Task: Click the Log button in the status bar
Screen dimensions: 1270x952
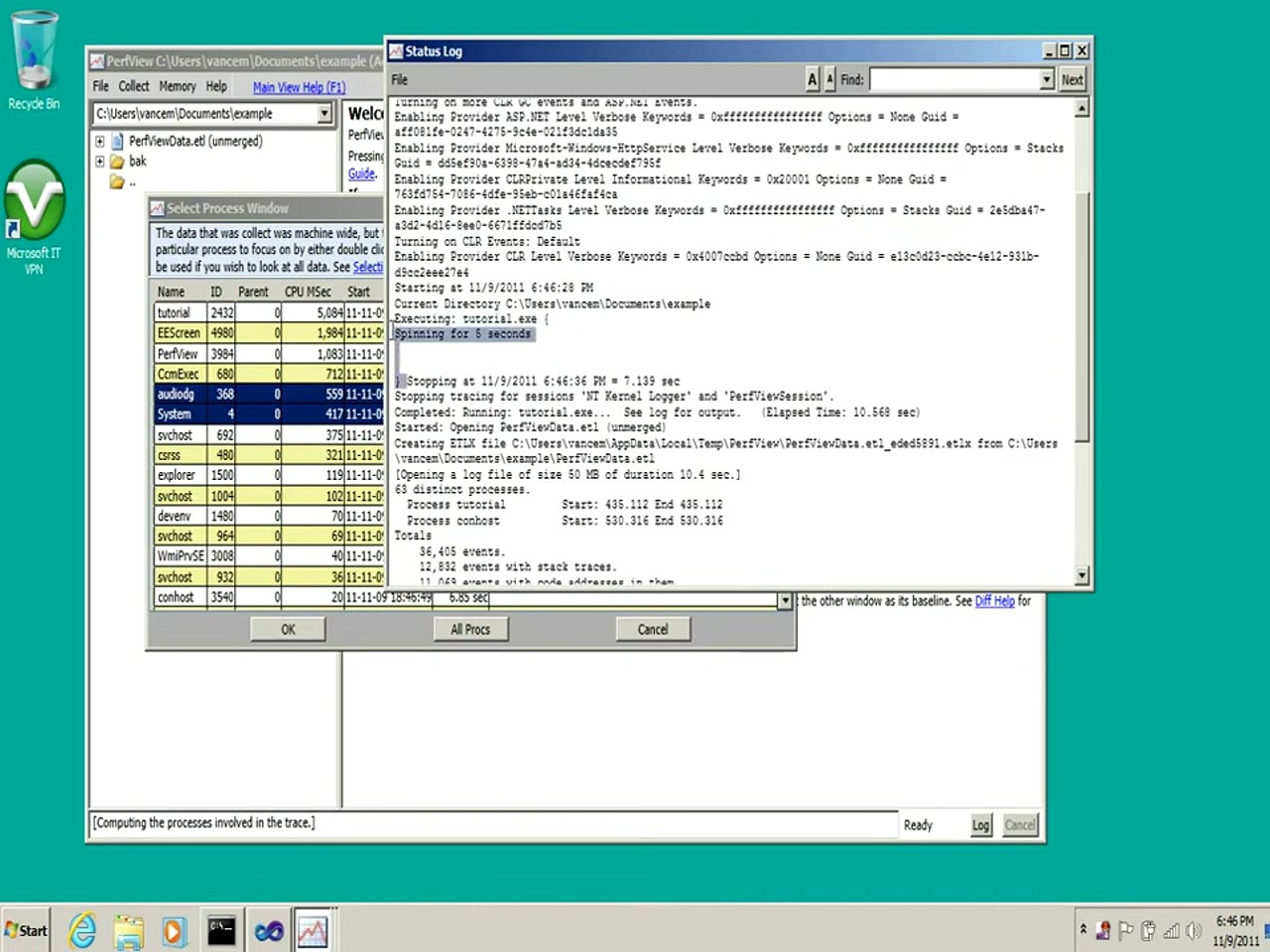Action: [980, 824]
